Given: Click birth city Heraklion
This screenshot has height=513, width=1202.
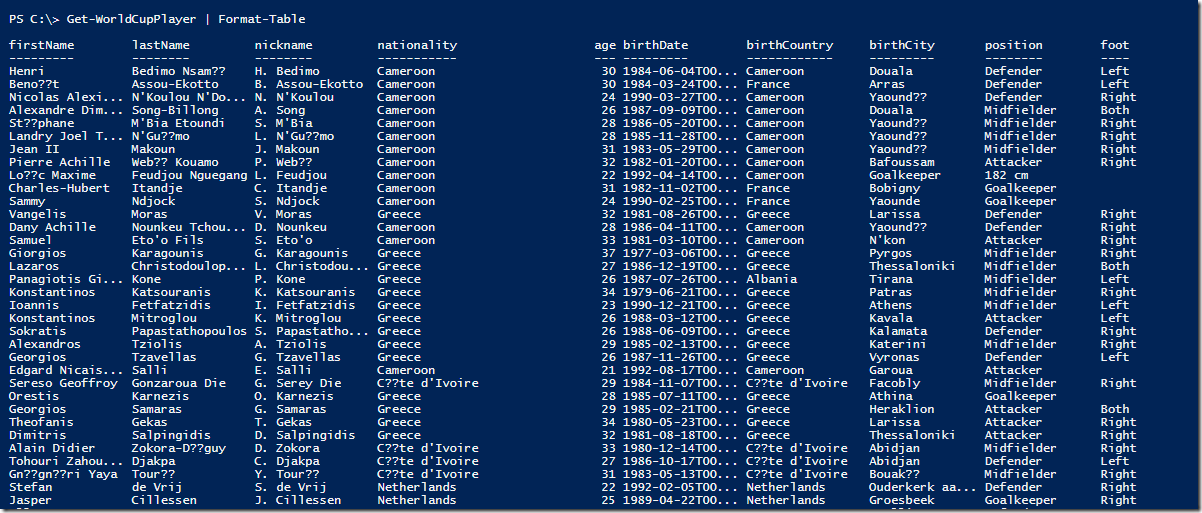Looking at the screenshot, I should pyautogui.click(x=901, y=409).
